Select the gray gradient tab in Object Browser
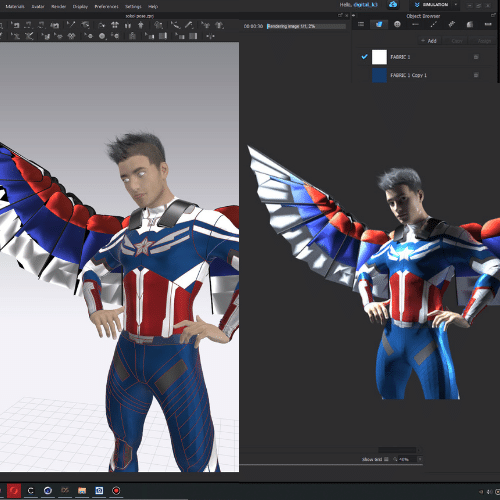This screenshot has height=500, width=500. (x=470, y=24)
